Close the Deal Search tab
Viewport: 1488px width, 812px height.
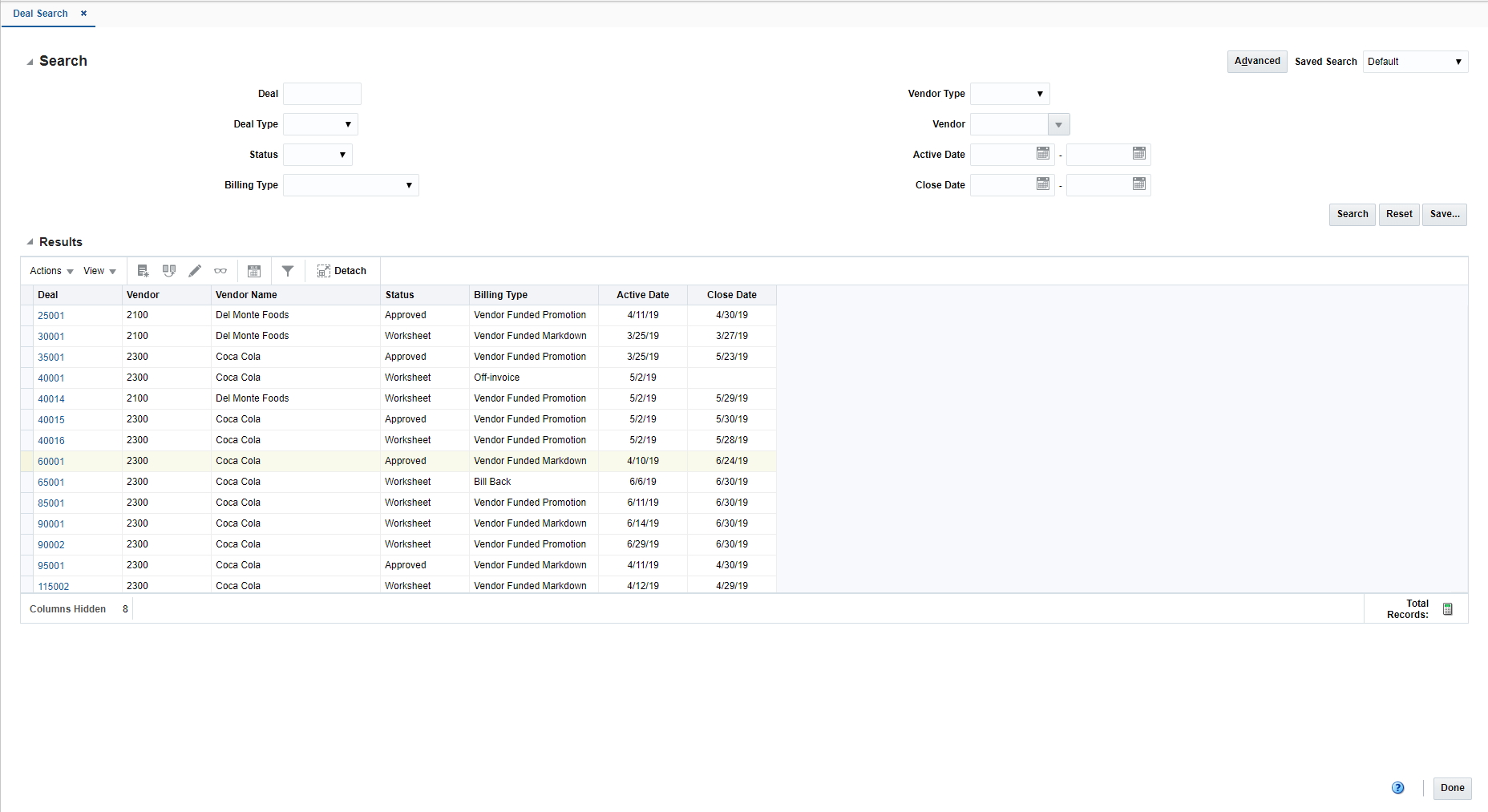click(x=83, y=14)
